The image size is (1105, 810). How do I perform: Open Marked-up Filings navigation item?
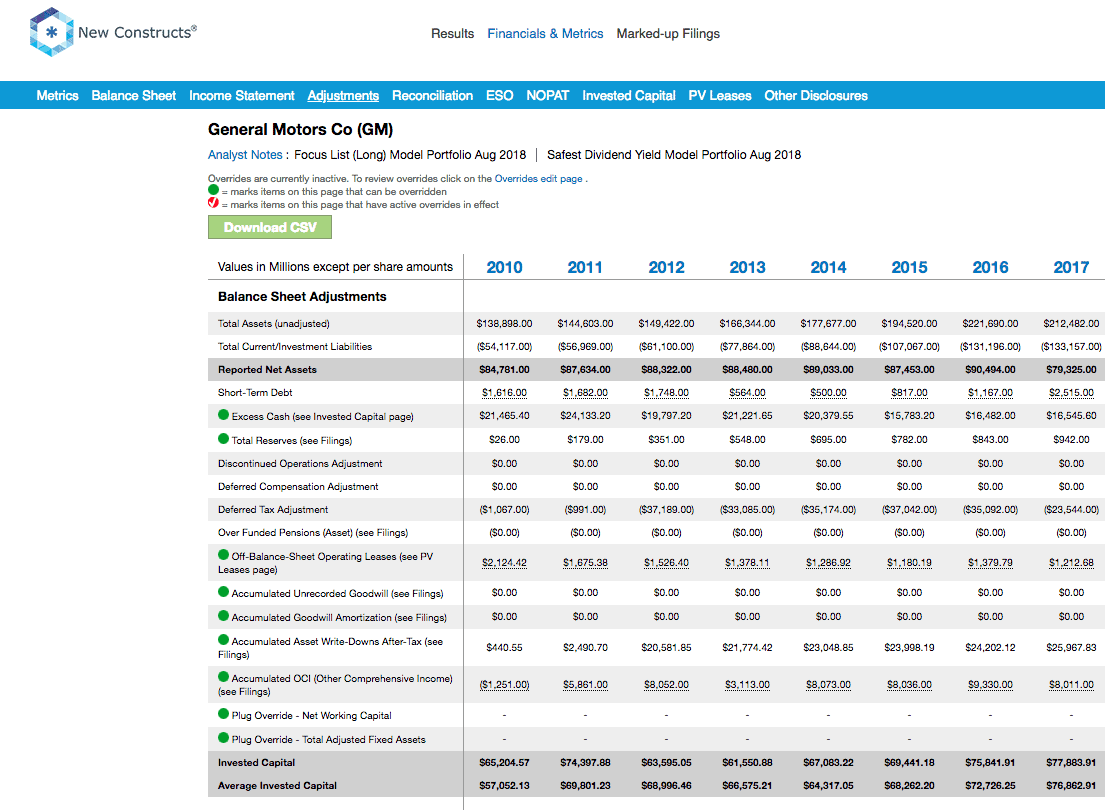click(x=668, y=34)
